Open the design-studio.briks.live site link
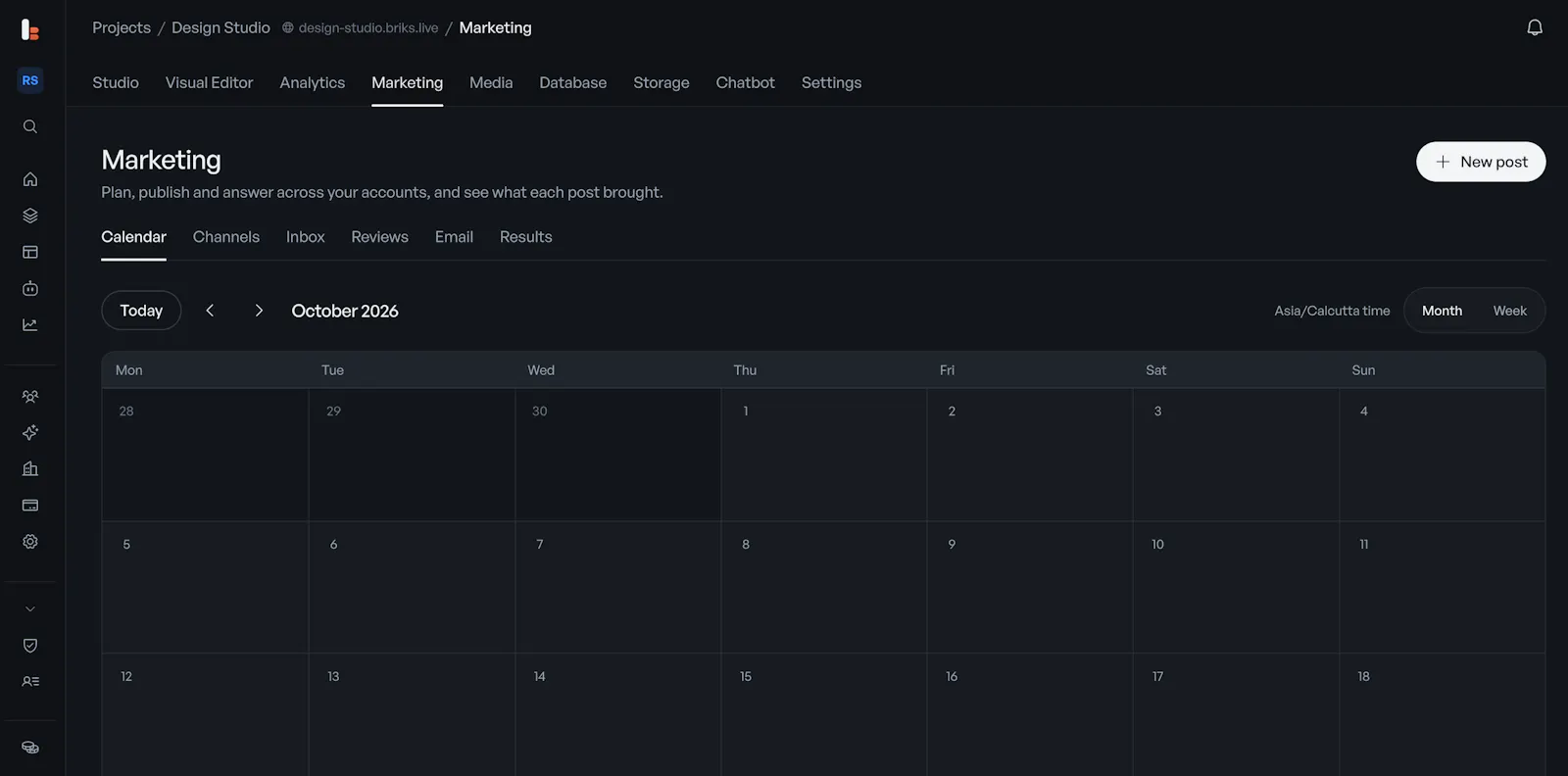 [x=361, y=27]
